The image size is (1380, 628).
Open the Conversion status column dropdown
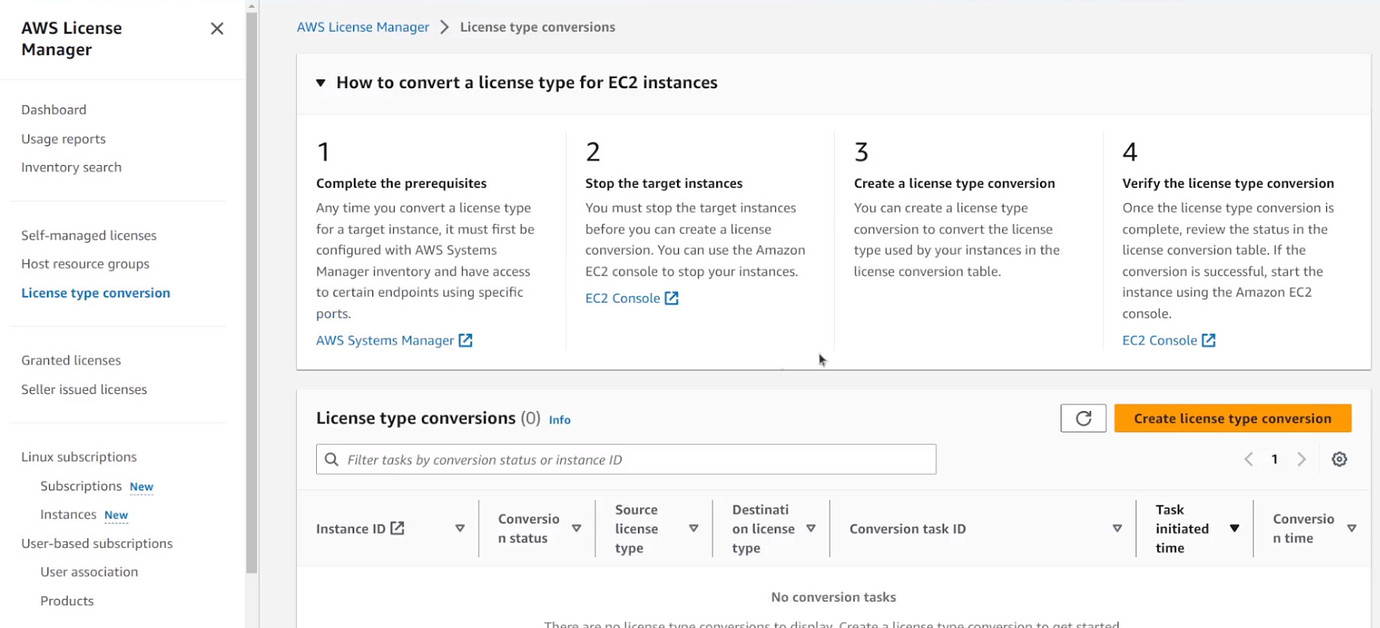point(577,528)
